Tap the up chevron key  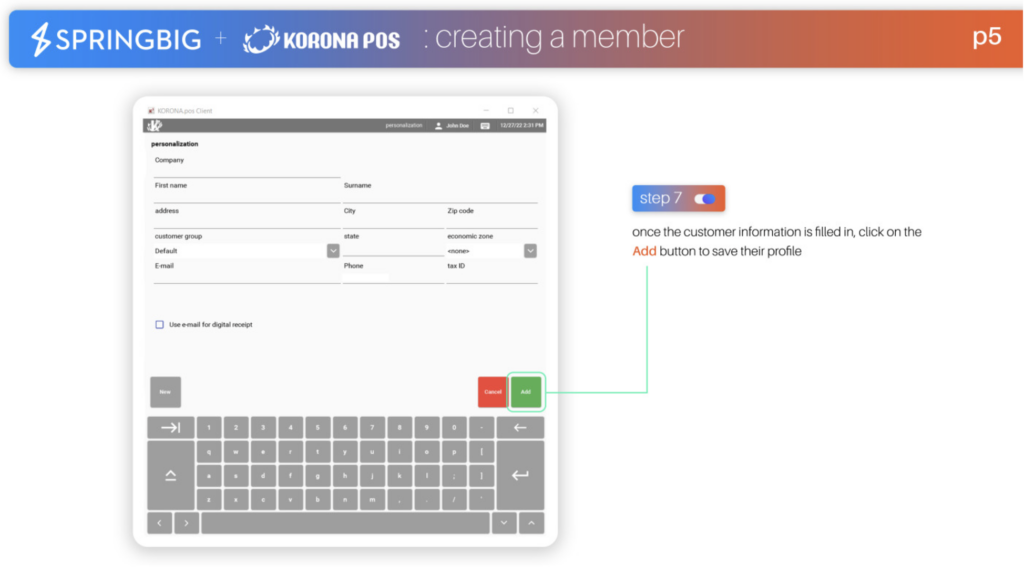point(532,523)
